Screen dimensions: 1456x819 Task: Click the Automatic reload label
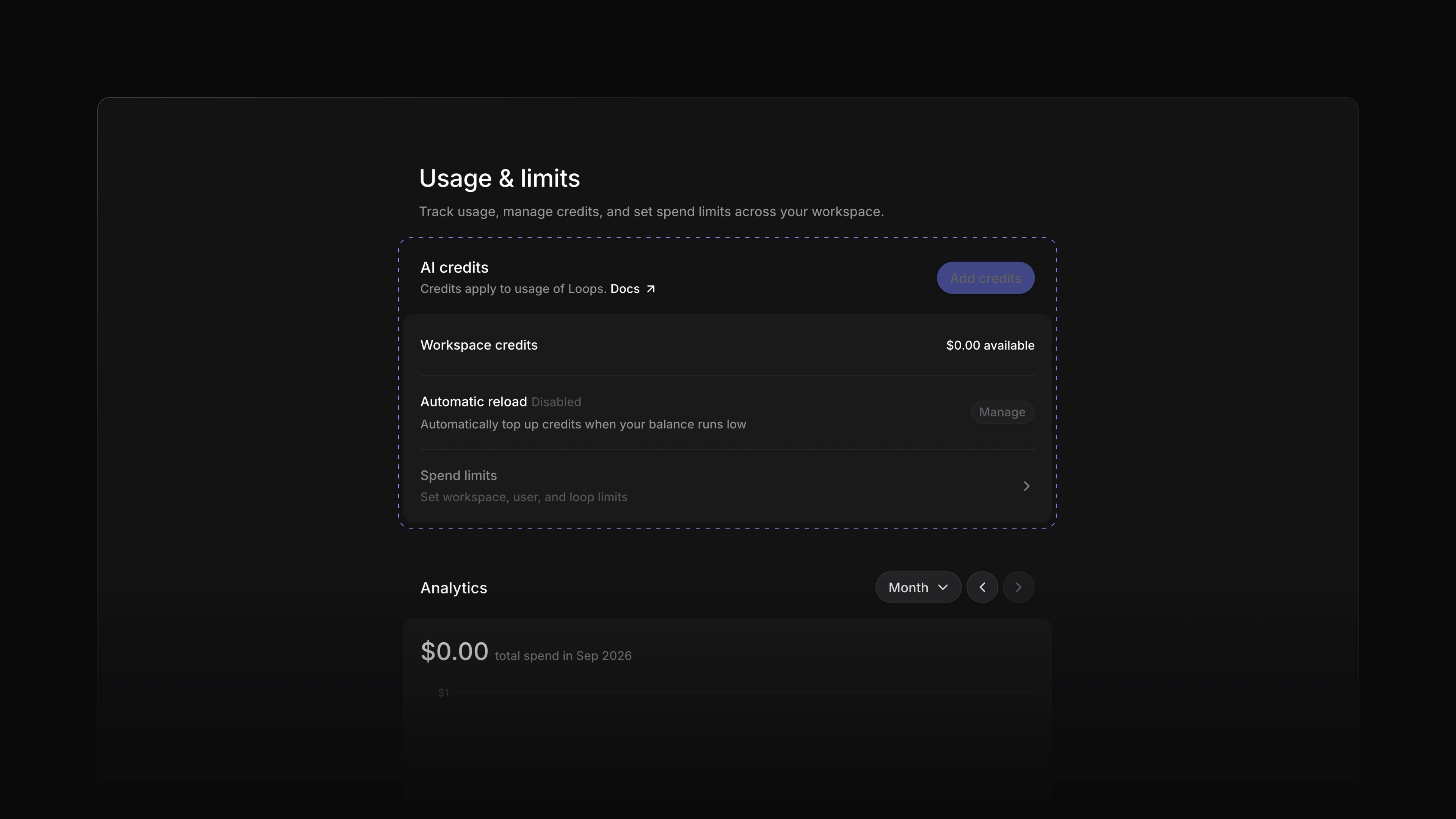(x=474, y=401)
